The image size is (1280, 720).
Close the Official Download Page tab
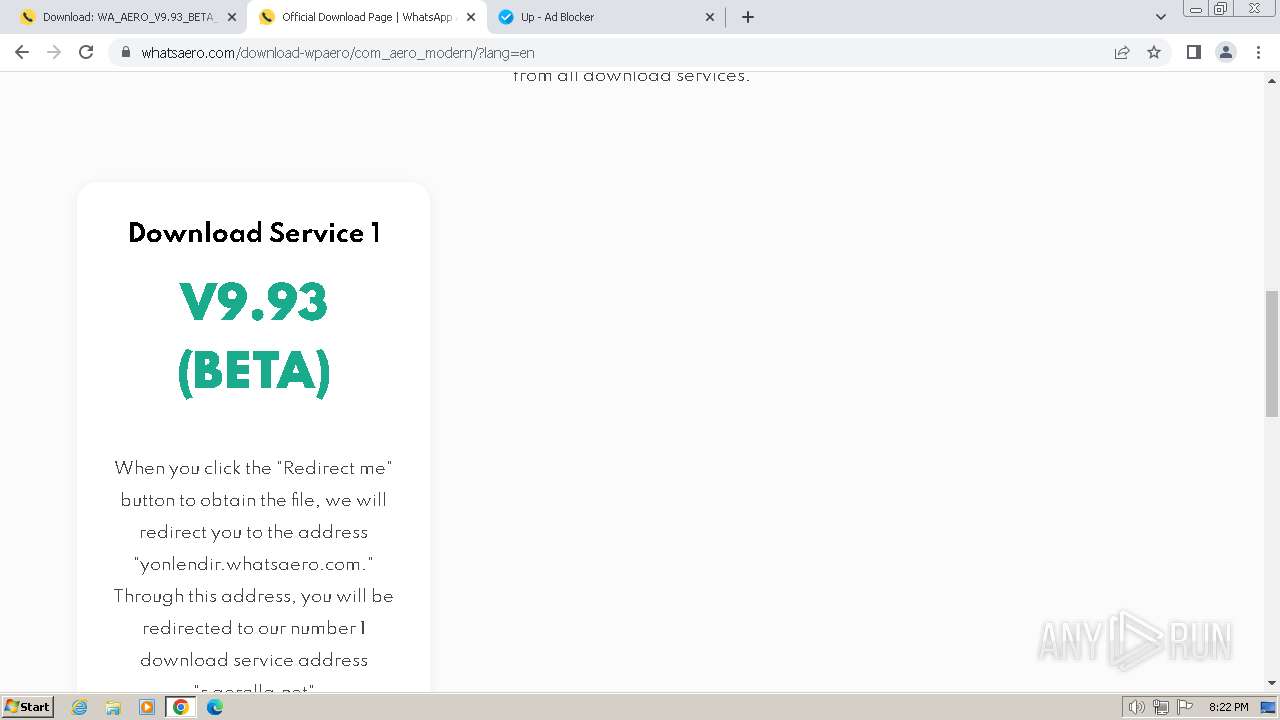pos(471,17)
